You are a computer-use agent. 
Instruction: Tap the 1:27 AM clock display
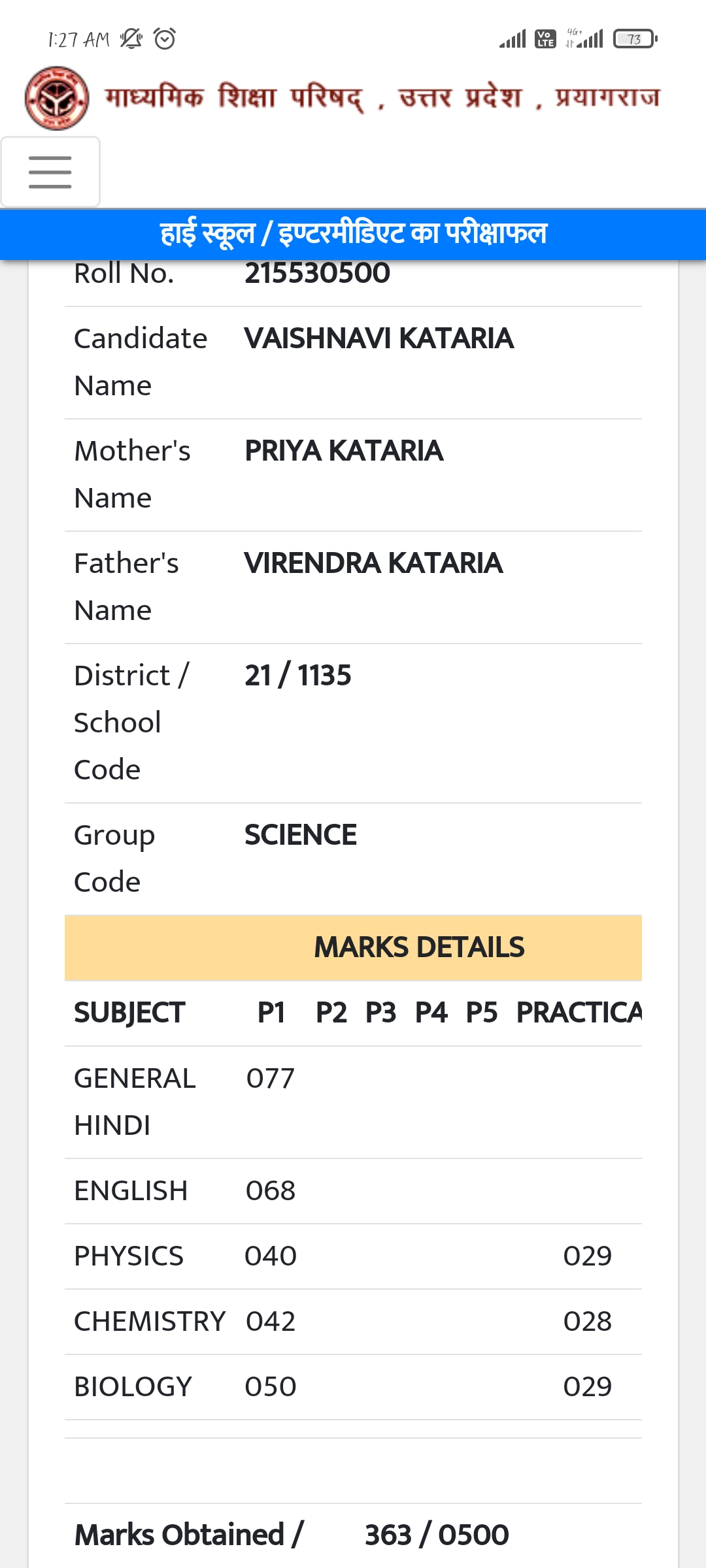[x=78, y=40]
